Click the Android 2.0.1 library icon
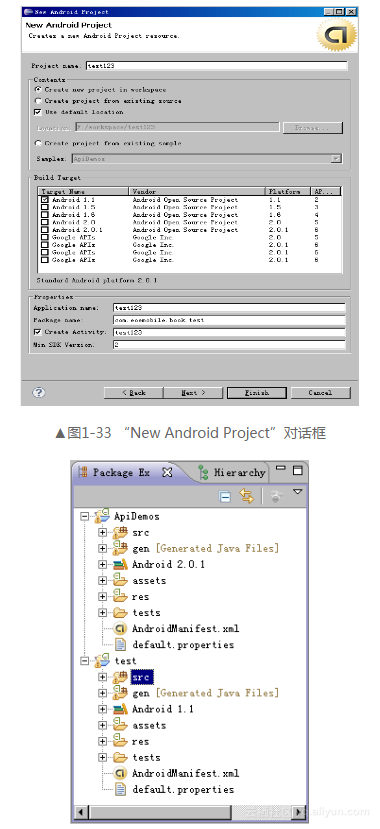 pyautogui.click(x=121, y=565)
